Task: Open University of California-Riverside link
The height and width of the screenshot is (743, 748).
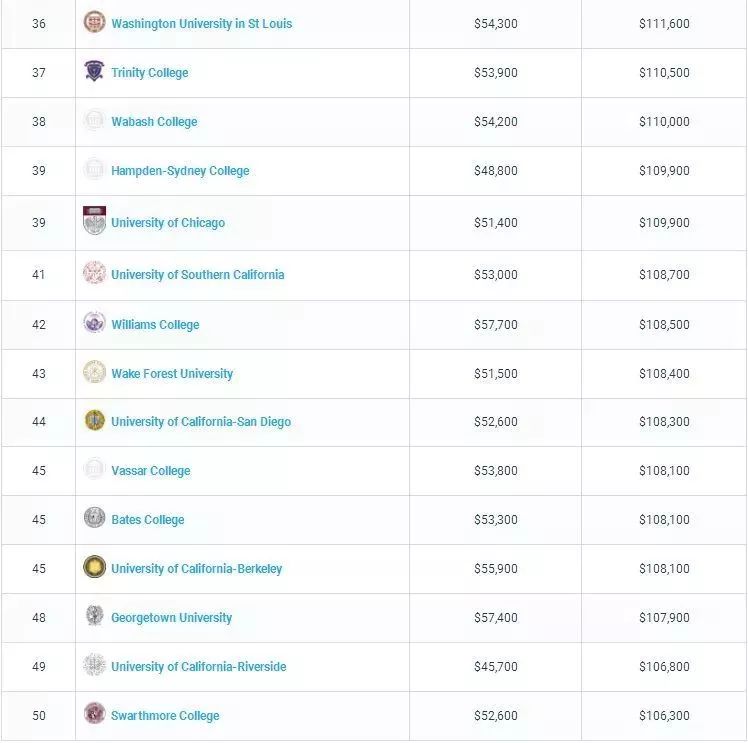Action: tap(198, 667)
